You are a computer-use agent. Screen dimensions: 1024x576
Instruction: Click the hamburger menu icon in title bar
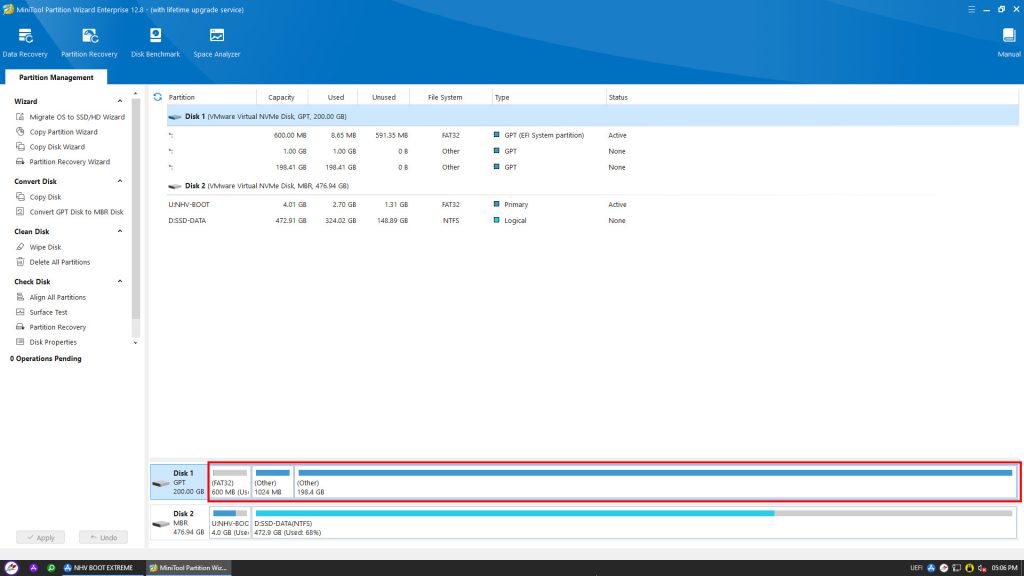point(971,10)
